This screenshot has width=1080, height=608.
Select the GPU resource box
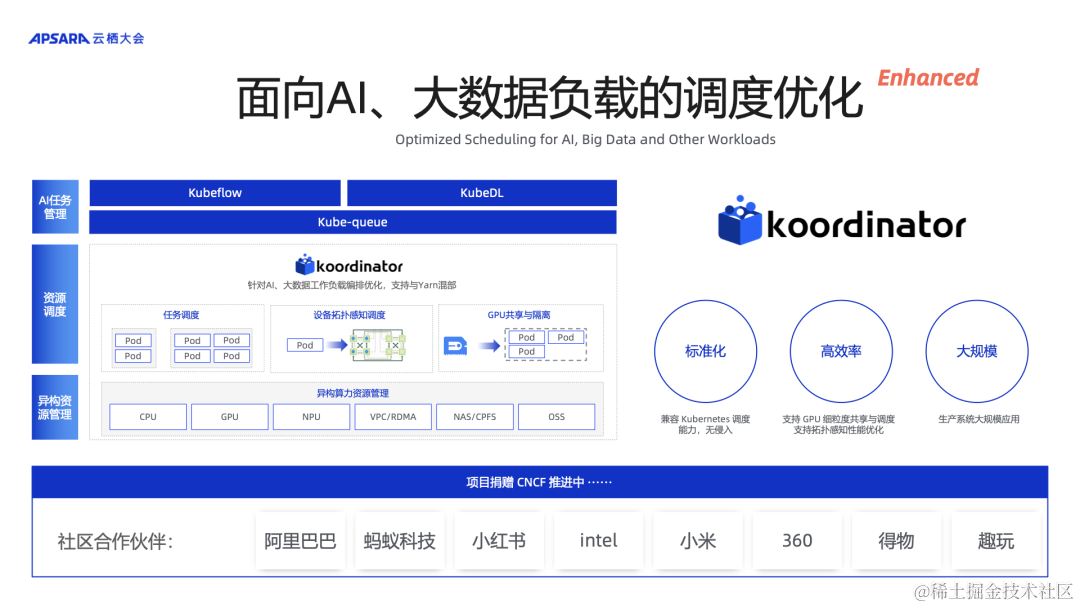(x=229, y=417)
